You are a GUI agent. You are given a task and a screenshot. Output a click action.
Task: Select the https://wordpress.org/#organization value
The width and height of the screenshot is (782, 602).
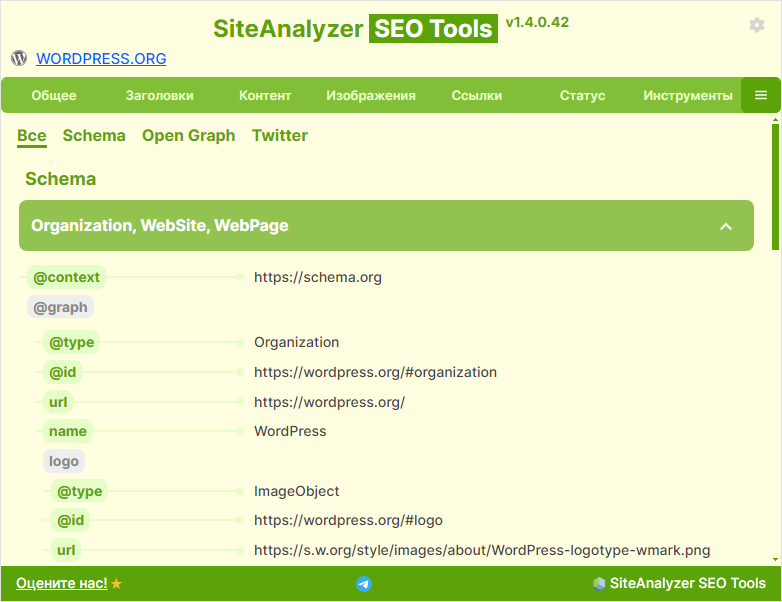point(375,372)
